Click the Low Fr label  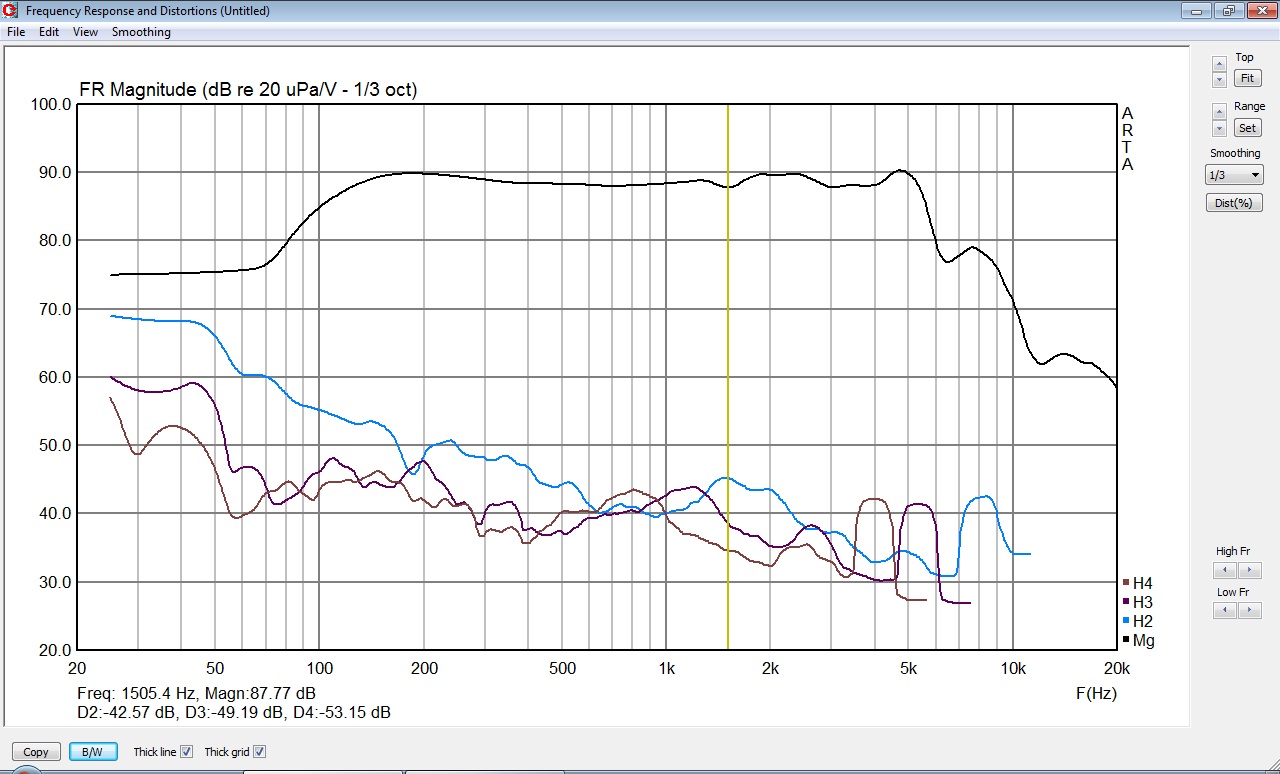tap(1233, 592)
